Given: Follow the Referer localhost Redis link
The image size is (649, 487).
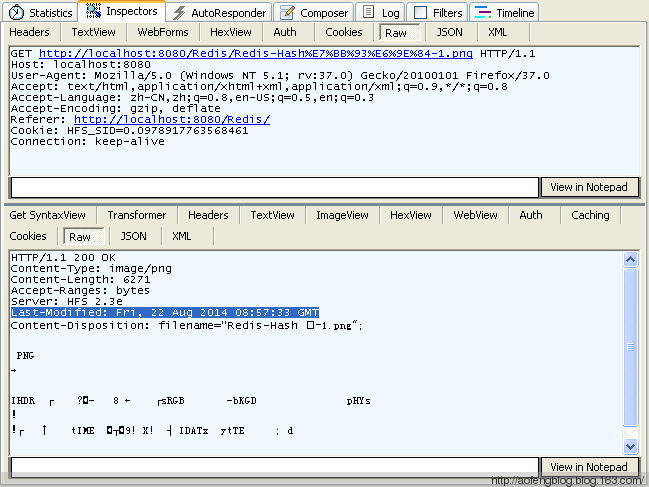Looking at the screenshot, I should [x=172, y=119].
